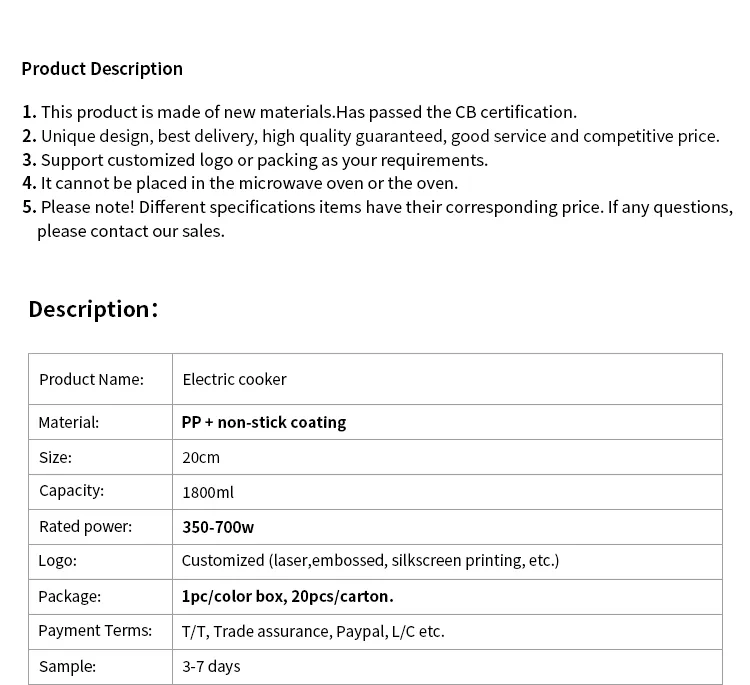The width and height of the screenshot is (750, 685).
Task: Select the customized laser, embossed, silkscreen text
Action: pos(370,560)
